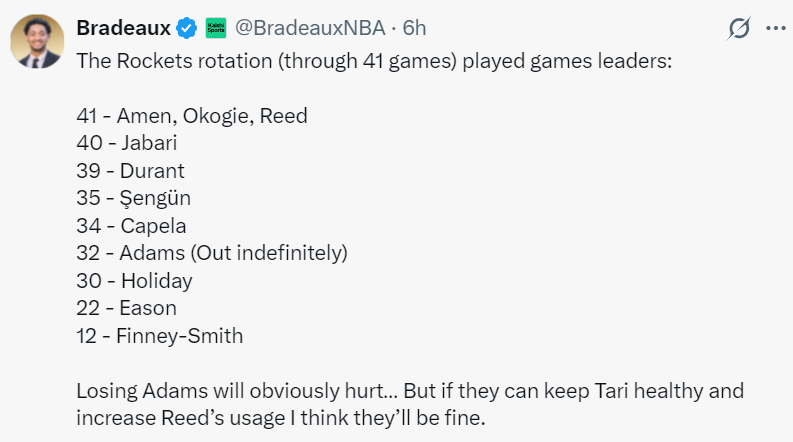Click the "35 - Şengün" line
This screenshot has height=442, width=793.
(133, 198)
